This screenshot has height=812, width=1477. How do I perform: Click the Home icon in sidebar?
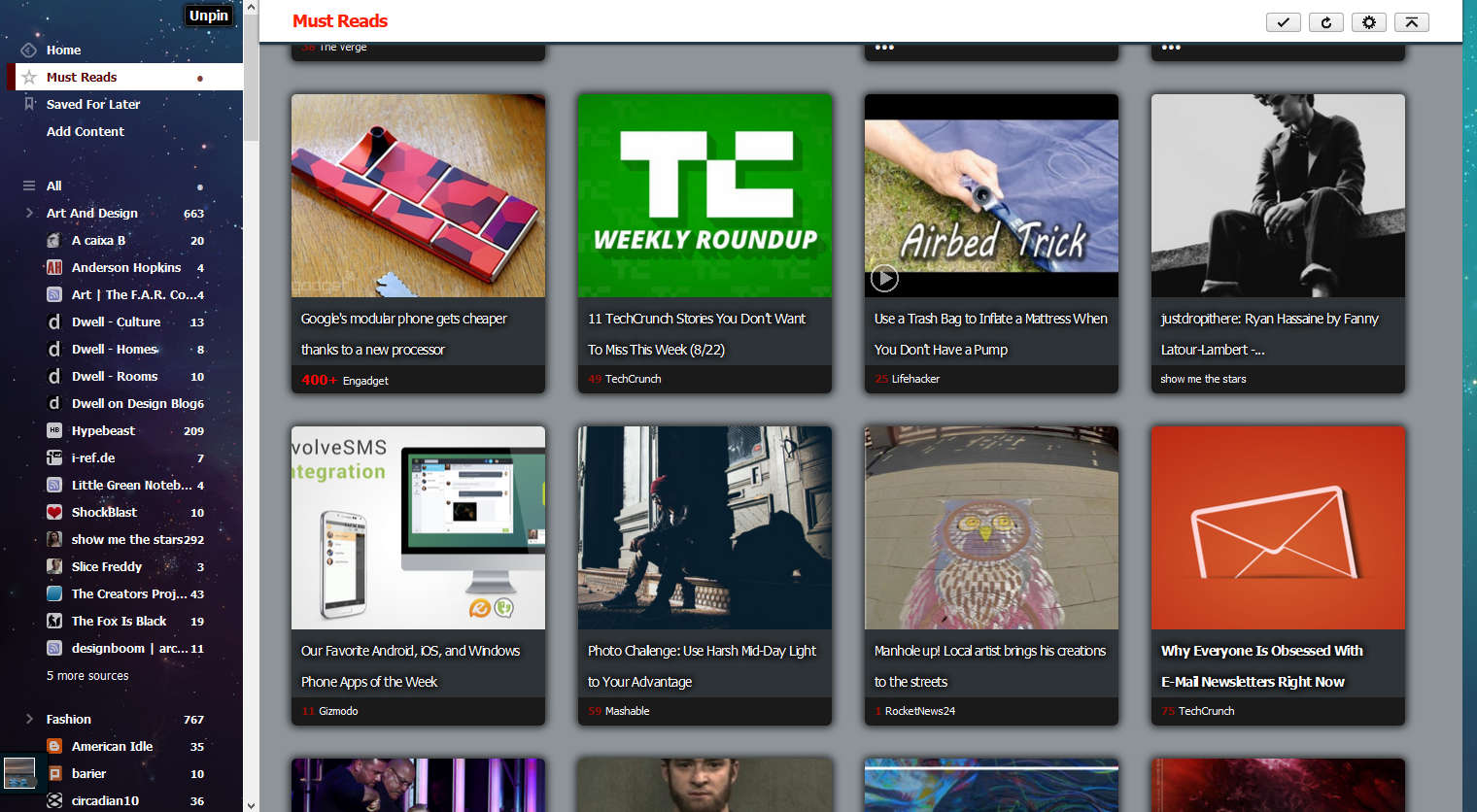click(x=29, y=50)
